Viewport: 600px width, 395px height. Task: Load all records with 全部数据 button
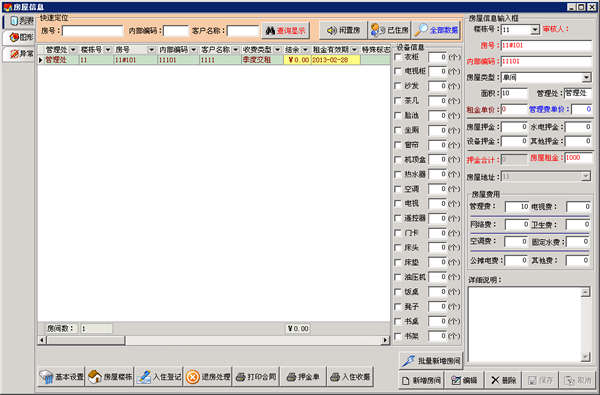click(436, 30)
